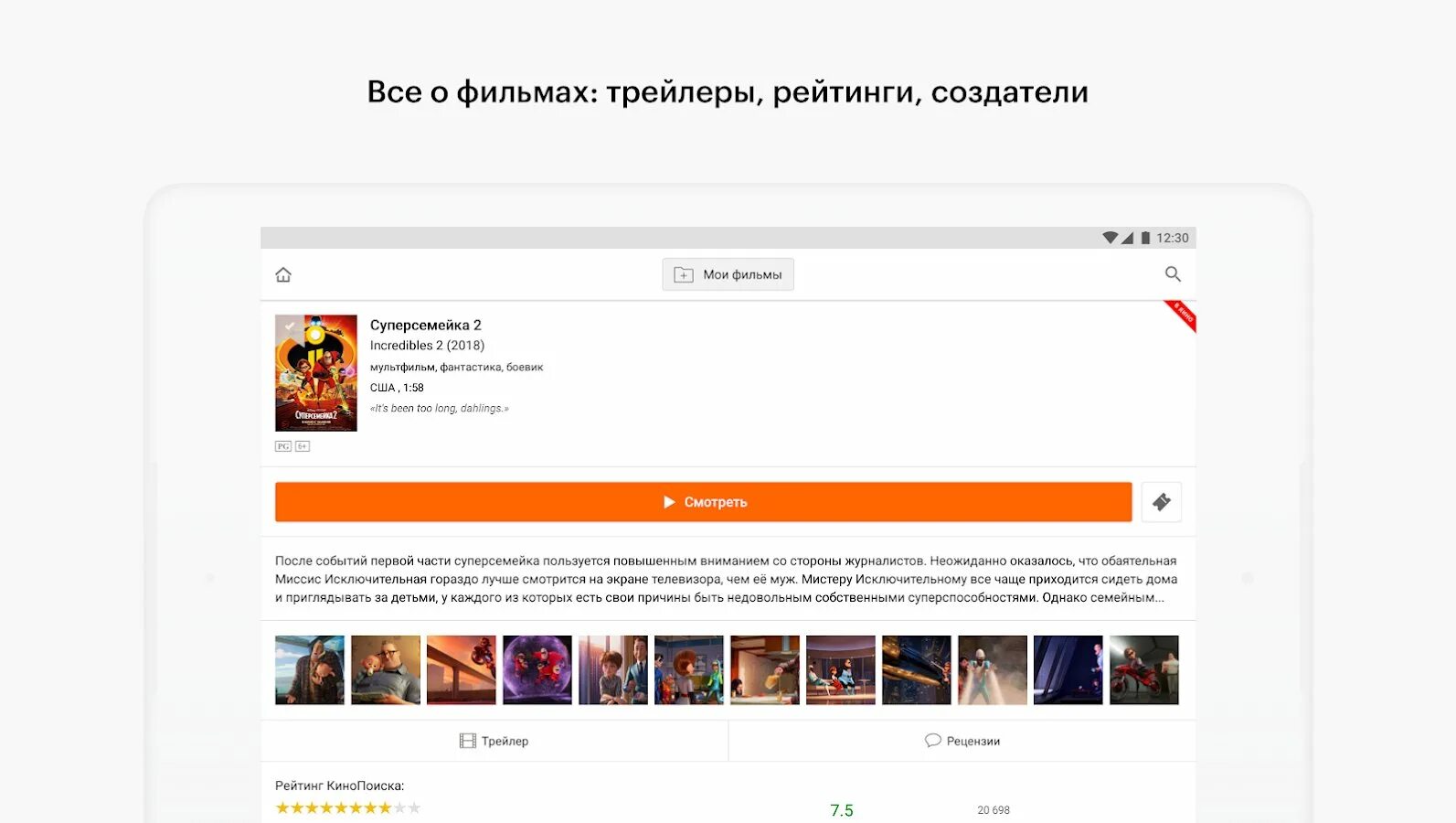Screen dimensions: 1456x823
Task: Open the Мои фильмы folder button
Action: click(728, 274)
